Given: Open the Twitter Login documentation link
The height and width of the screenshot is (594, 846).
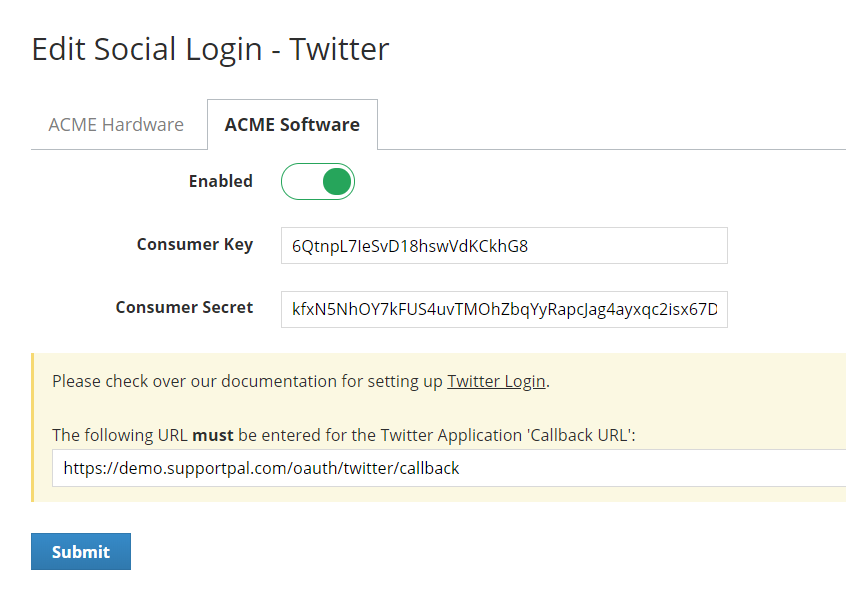Looking at the screenshot, I should [496, 381].
